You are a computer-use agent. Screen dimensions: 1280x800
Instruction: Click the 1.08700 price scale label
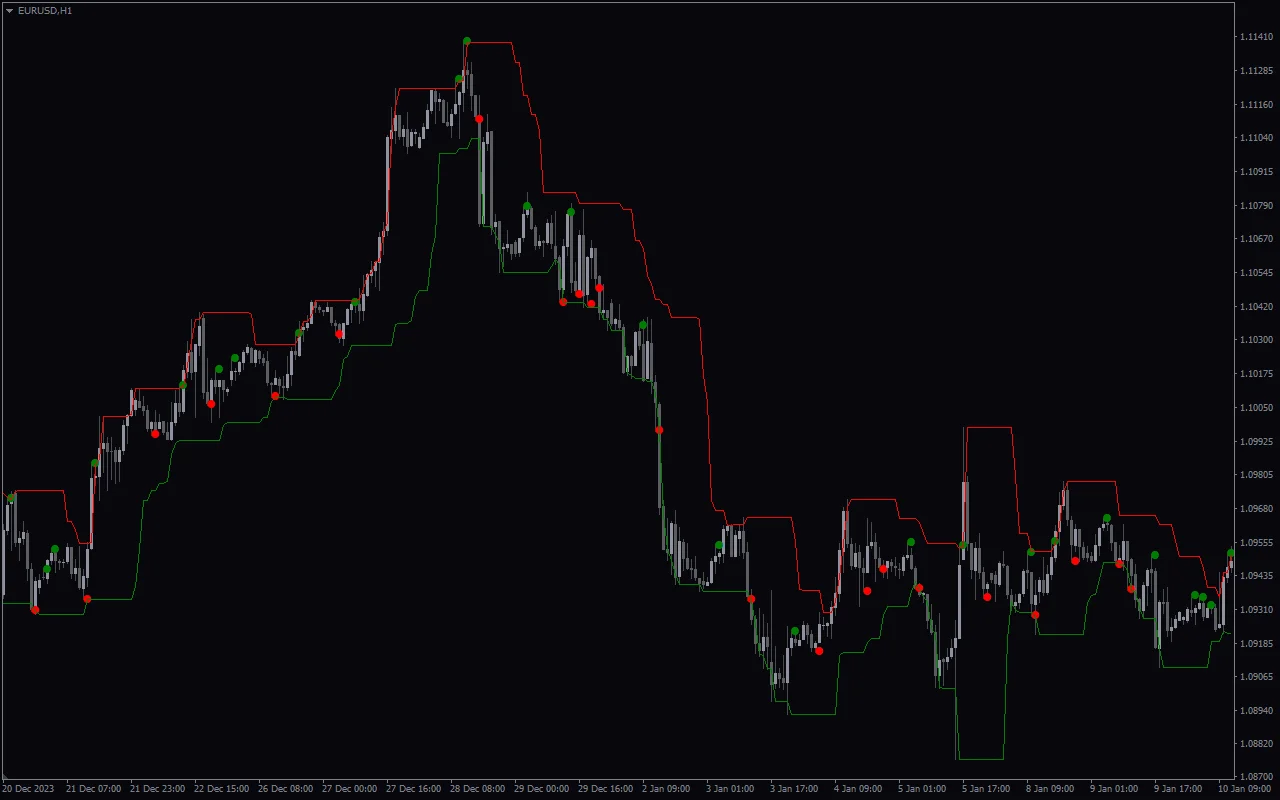(1255, 777)
